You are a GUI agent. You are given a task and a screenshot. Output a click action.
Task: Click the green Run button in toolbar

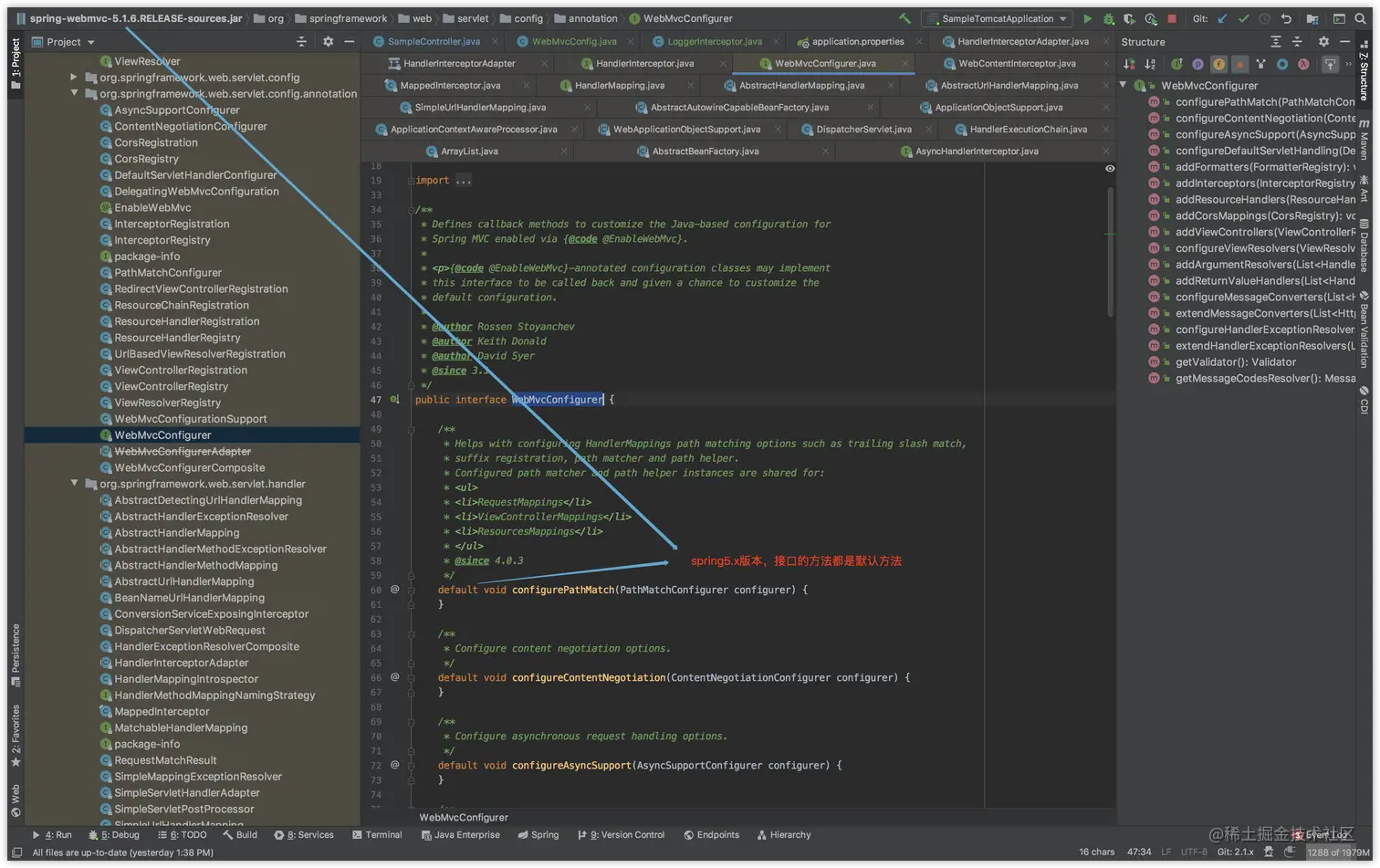[x=1087, y=18]
